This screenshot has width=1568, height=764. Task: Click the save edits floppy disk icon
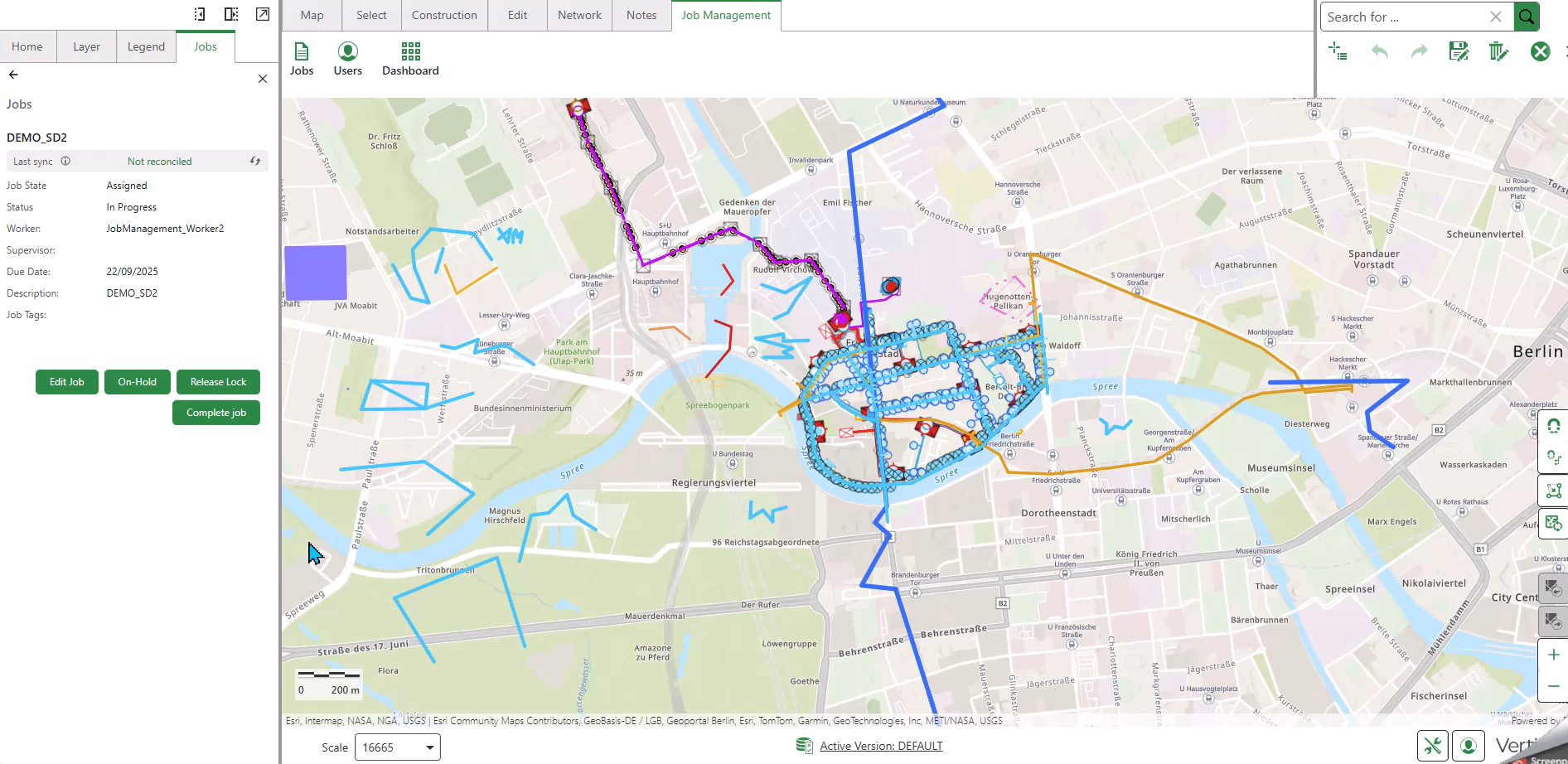(1459, 51)
